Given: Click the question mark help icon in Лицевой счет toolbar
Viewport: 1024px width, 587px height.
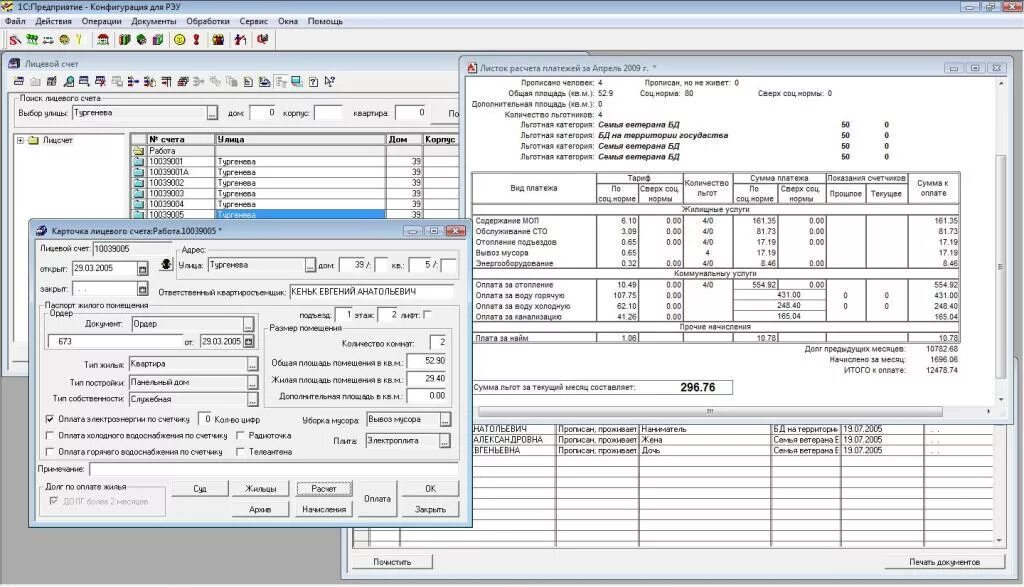Looking at the screenshot, I should [313, 82].
